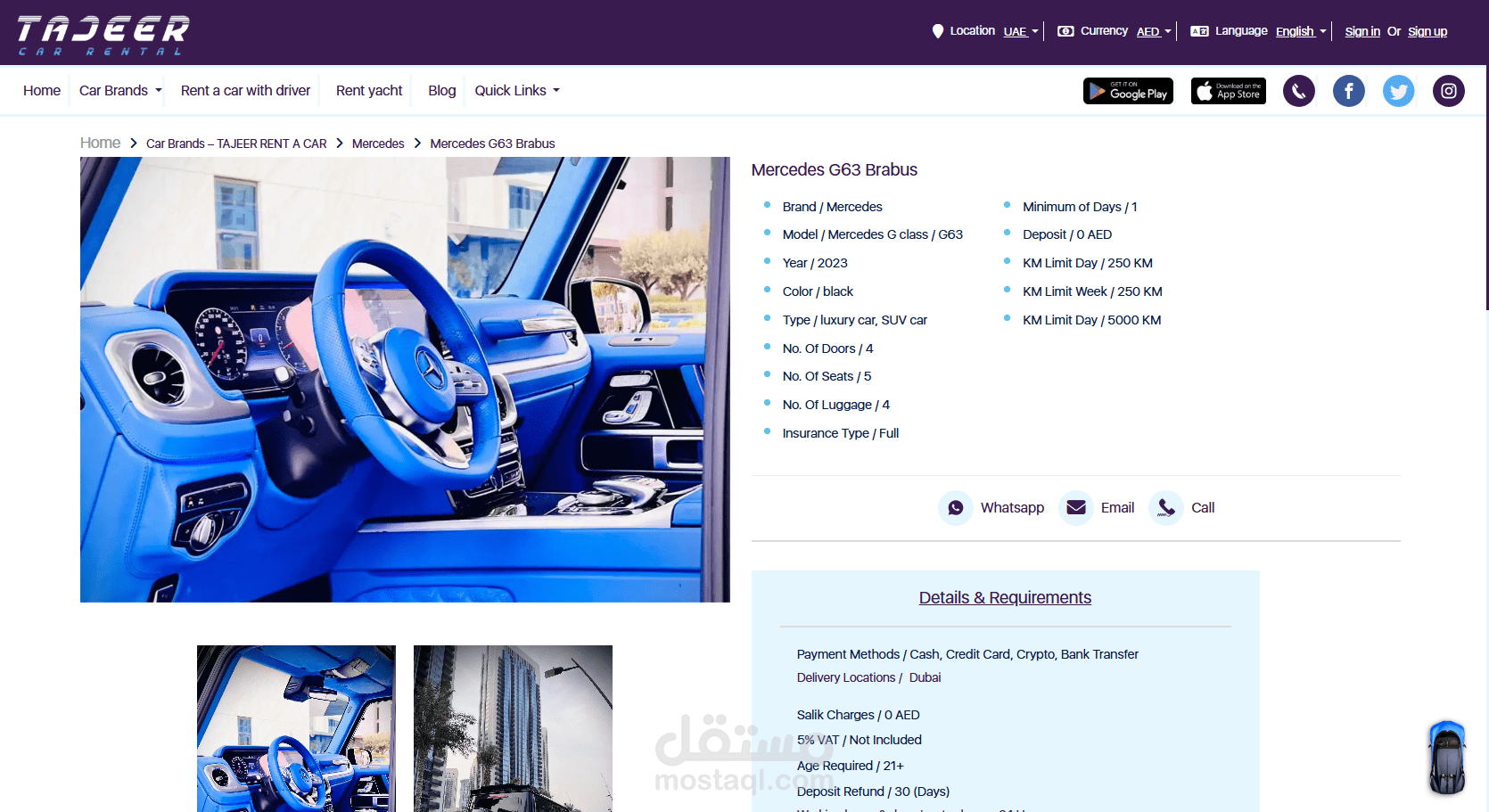
Task: Click the currency banknote icon
Action: pos(1065,31)
